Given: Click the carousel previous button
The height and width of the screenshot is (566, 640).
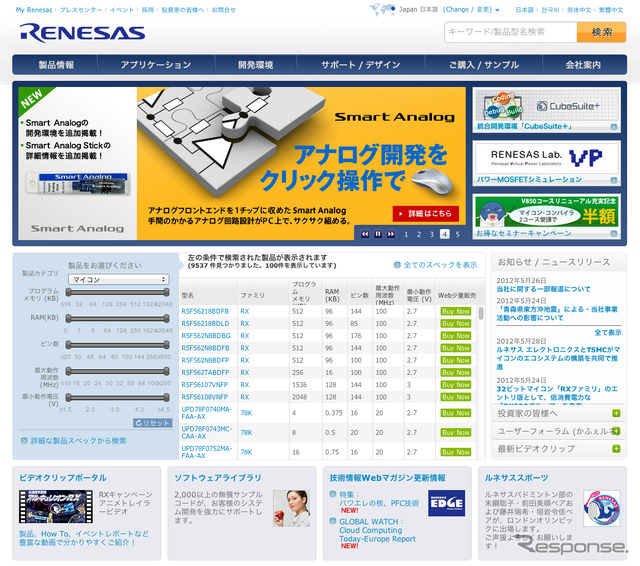Looking at the screenshot, I should pyautogui.click(x=365, y=234).
